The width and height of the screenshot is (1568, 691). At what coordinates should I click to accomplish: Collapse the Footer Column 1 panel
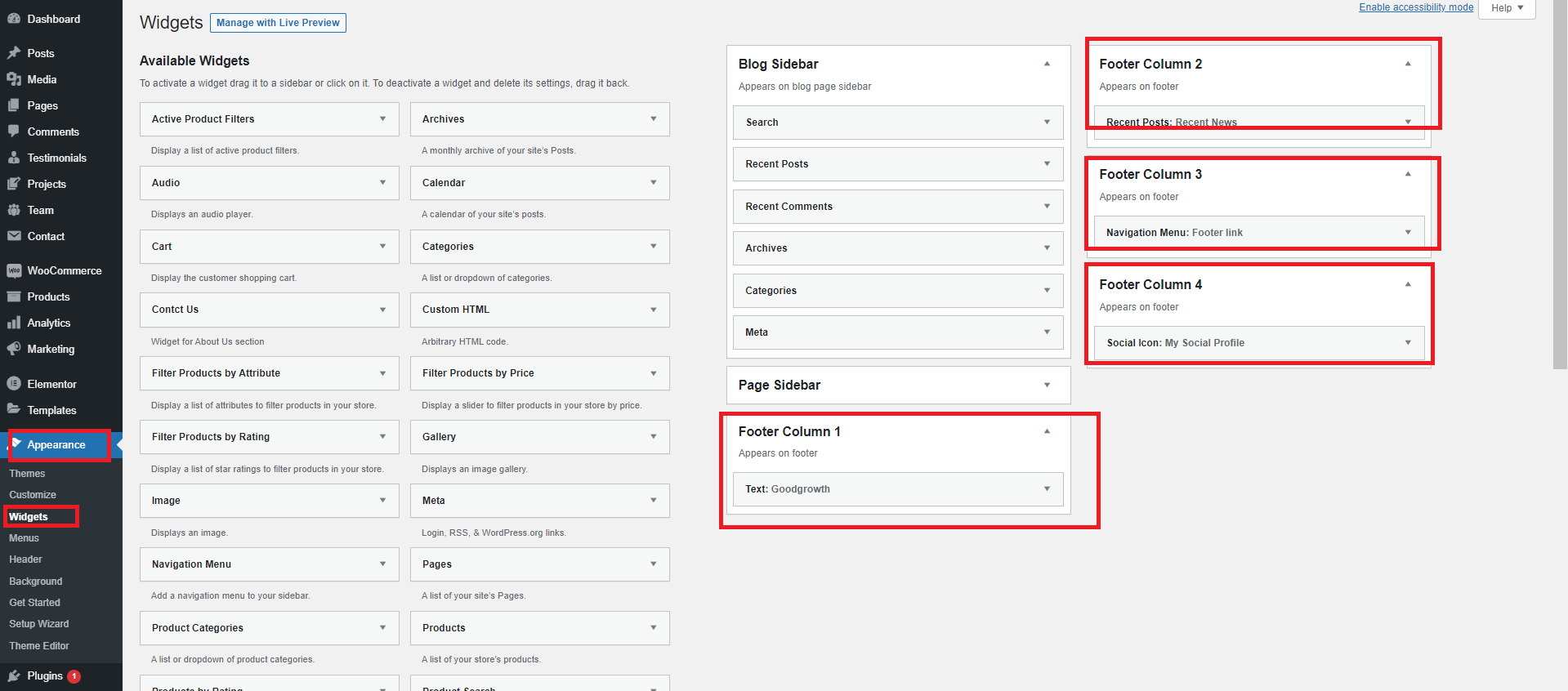click(1047, 431)
